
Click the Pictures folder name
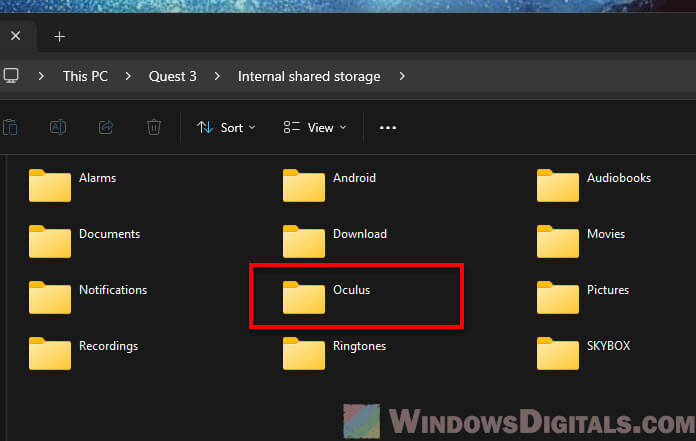click(608, 290)
